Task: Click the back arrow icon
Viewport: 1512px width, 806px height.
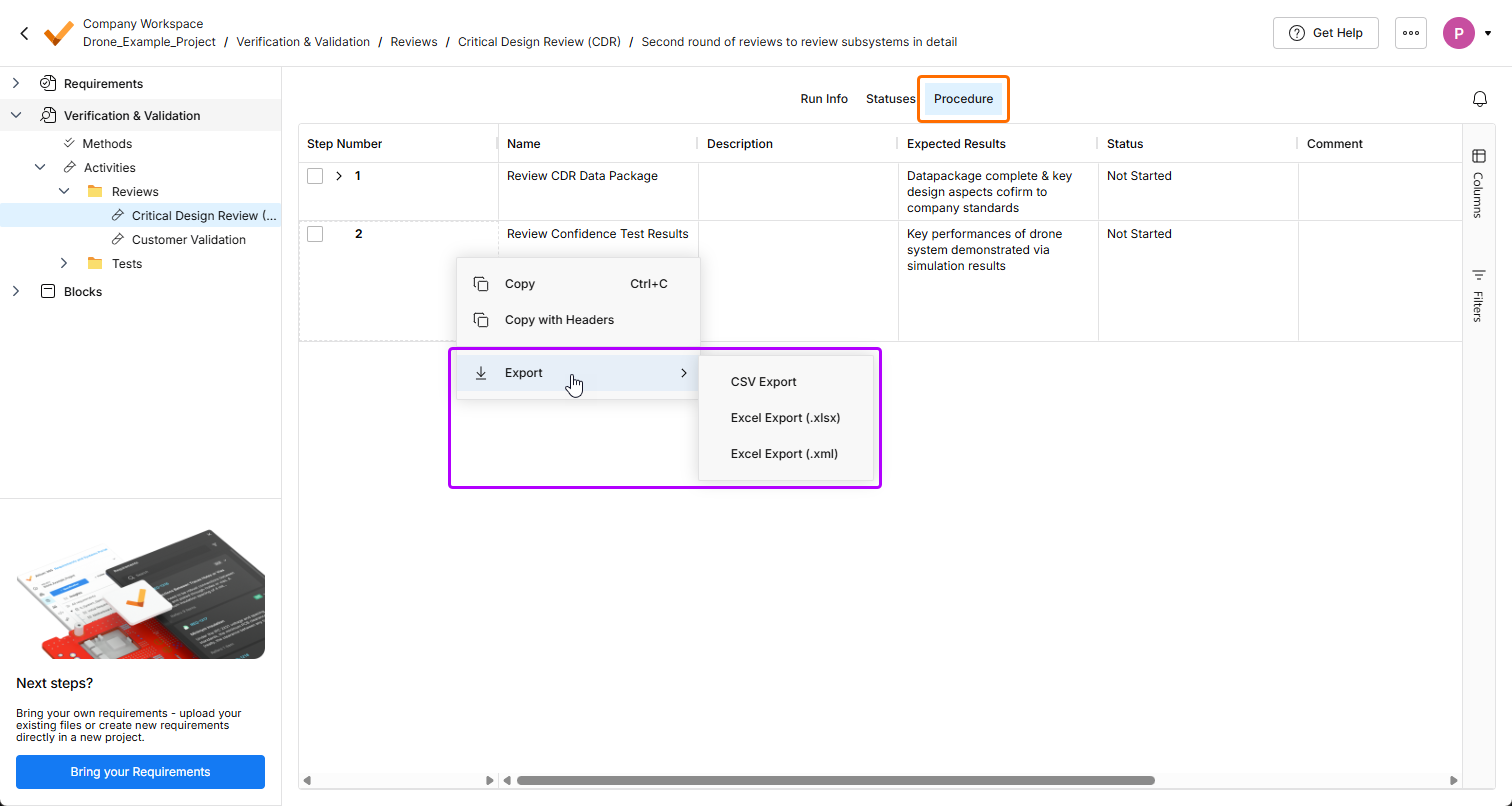Action: [25, 33]
